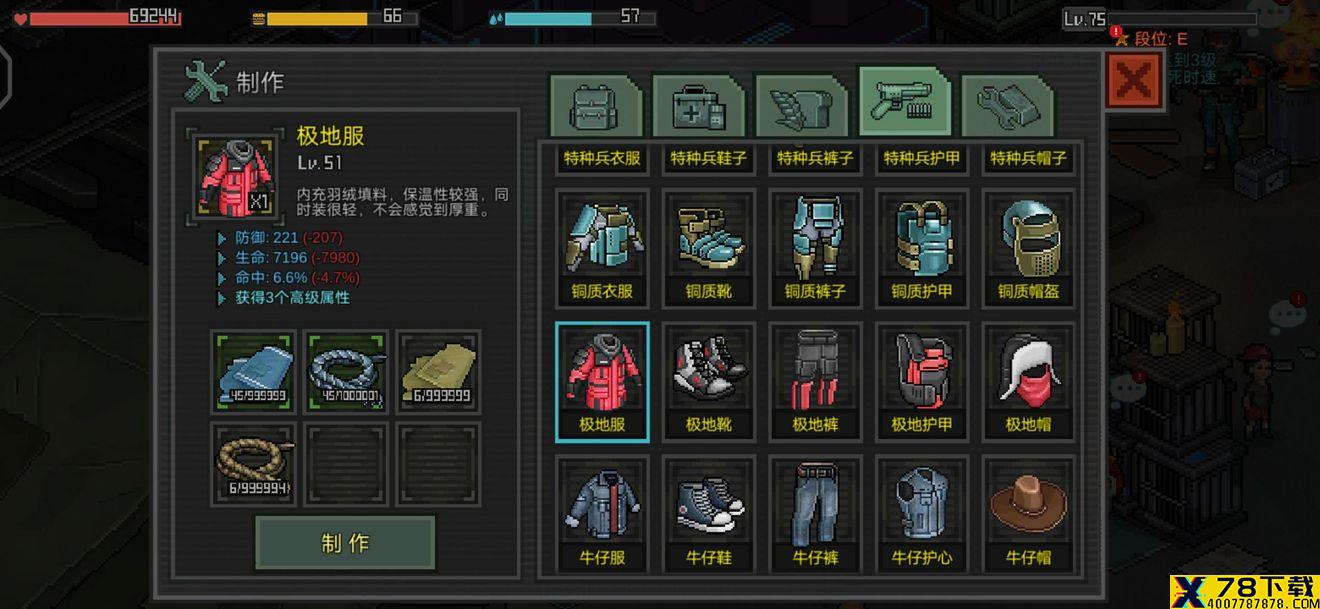Open the weapons pistol tab

(905, 102)
